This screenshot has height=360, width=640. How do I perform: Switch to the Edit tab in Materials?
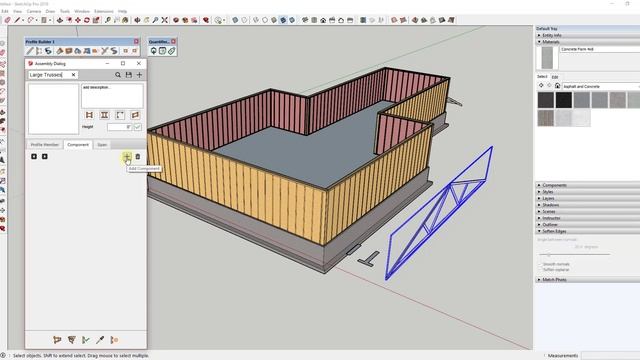(x=555, y=77)
